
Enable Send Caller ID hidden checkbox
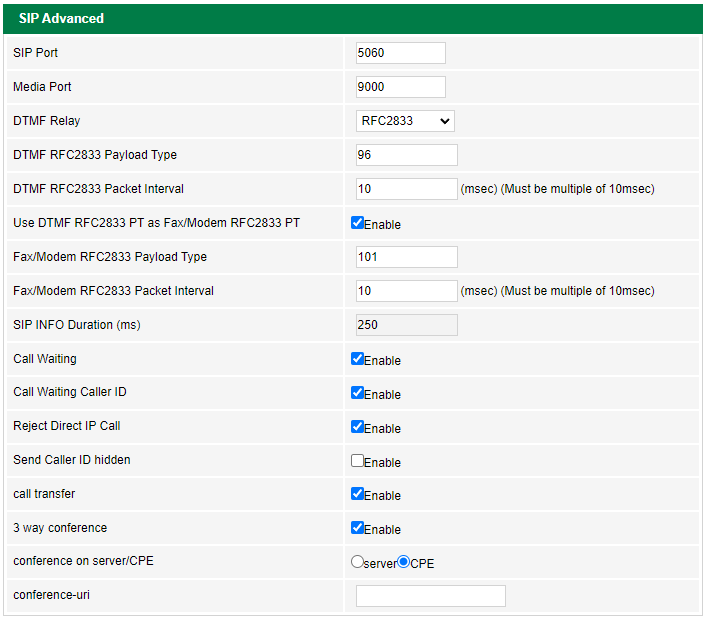357,461
